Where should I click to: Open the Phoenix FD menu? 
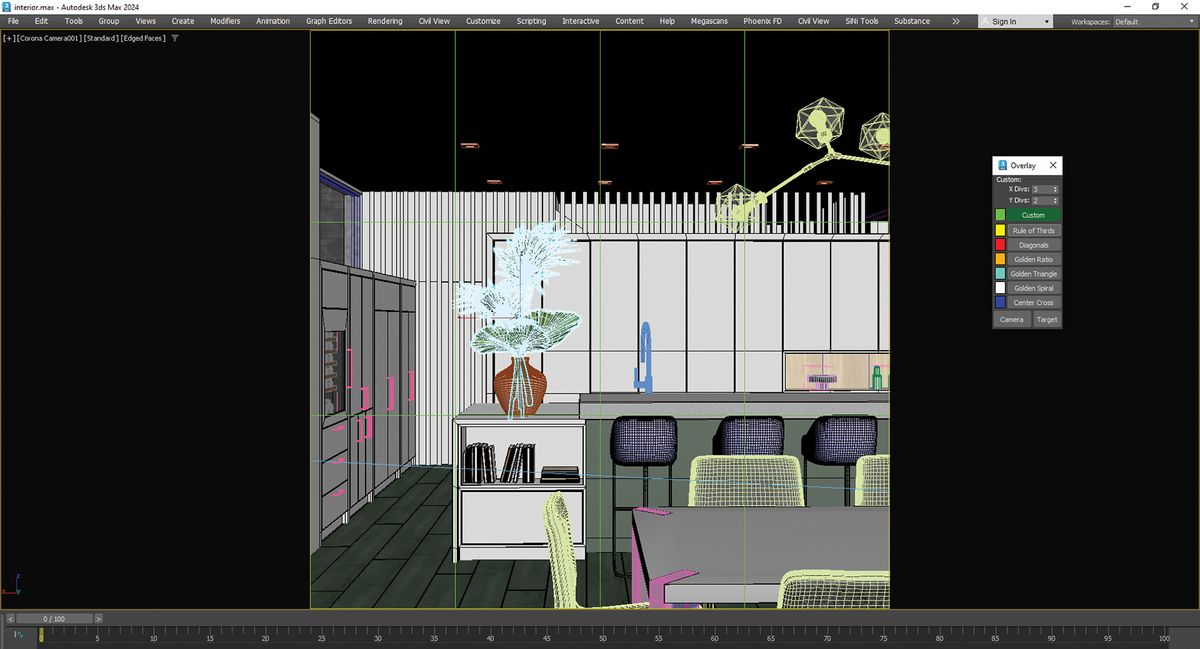tap(763, 21)
